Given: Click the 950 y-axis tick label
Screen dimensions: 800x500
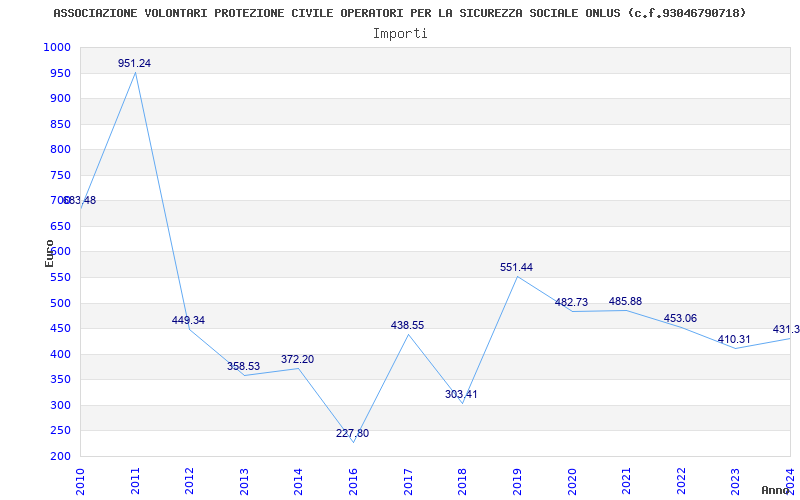Looking at the screenshot, I should click(60, 73).
